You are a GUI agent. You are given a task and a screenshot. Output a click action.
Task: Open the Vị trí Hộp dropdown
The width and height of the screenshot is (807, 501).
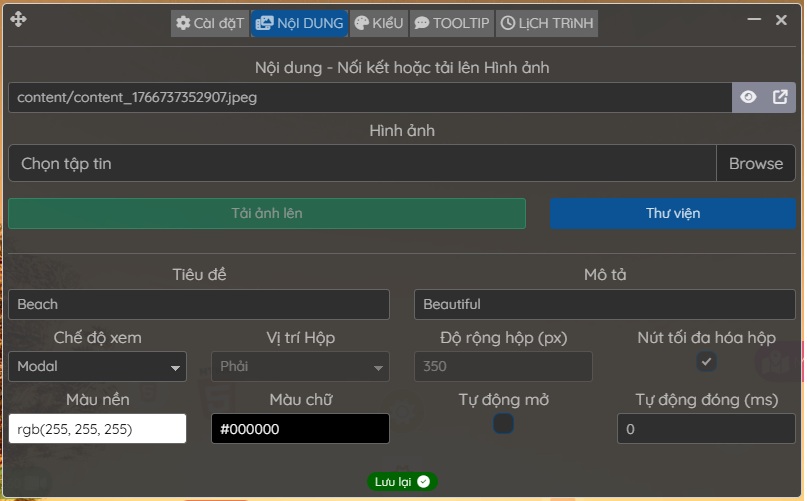[300, 367]
